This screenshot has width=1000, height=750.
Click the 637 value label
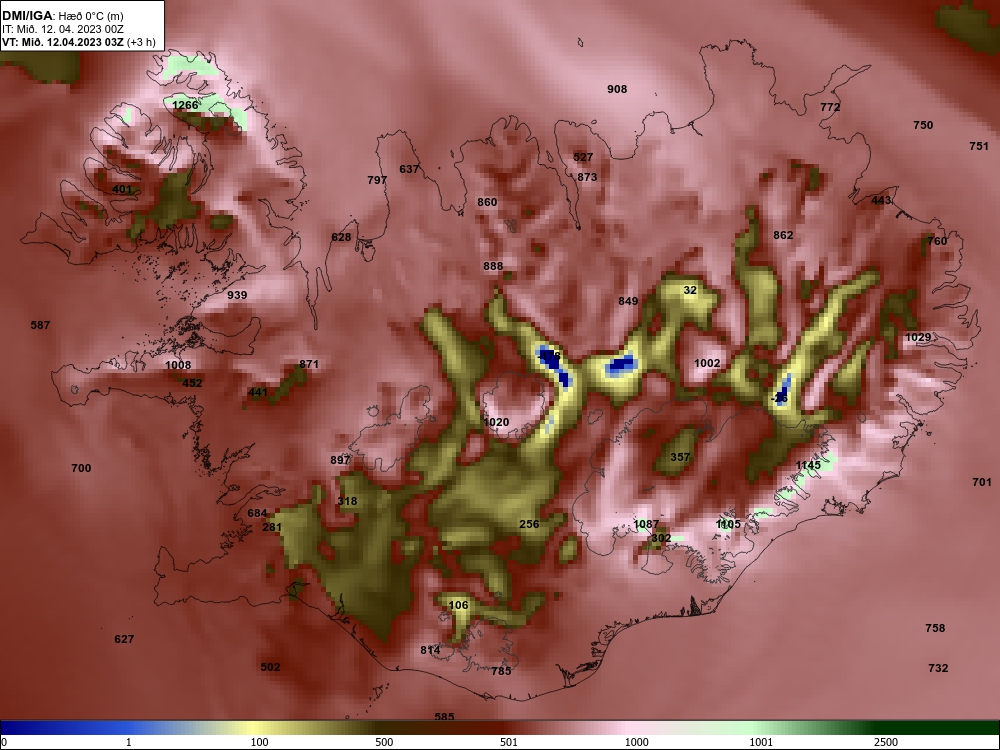409,169
